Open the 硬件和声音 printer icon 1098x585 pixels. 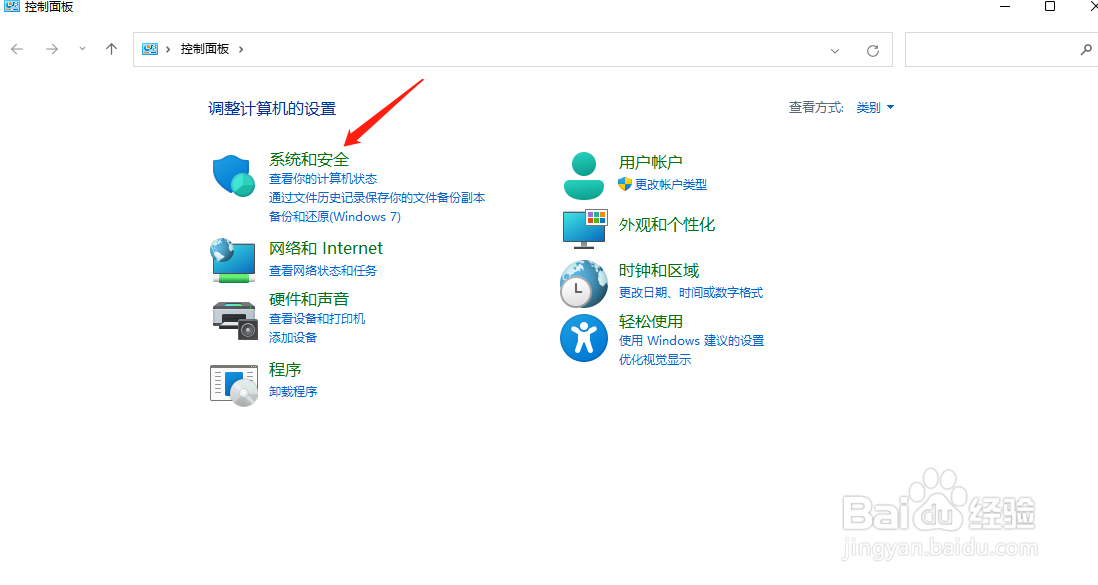(x=235, y=320)
